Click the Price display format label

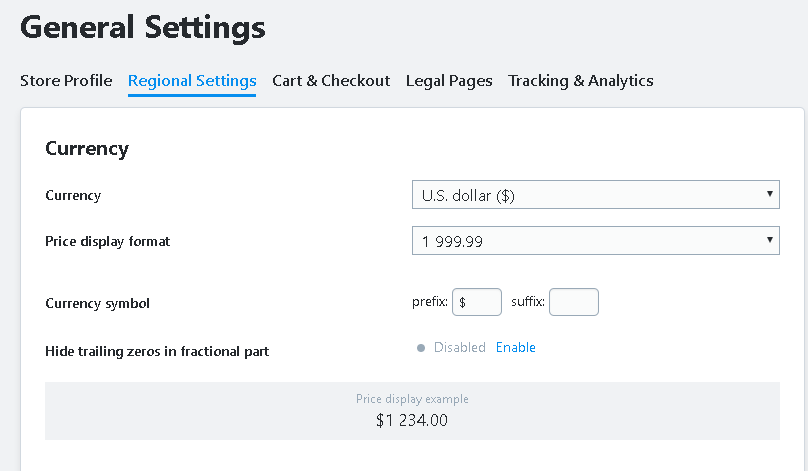tap(108, 242)
